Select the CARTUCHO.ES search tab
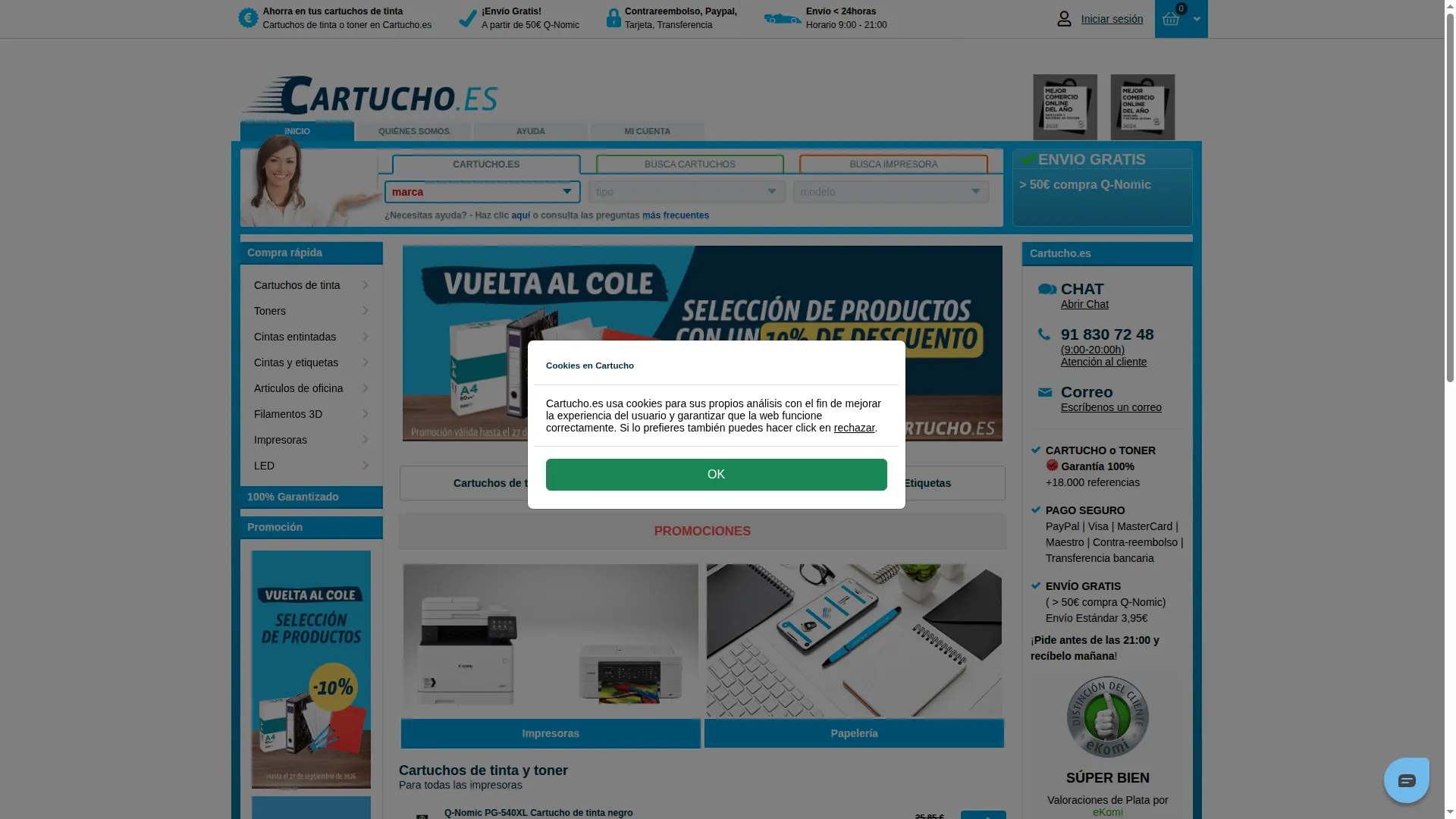 pyautogui.click(x=486, y=164)
